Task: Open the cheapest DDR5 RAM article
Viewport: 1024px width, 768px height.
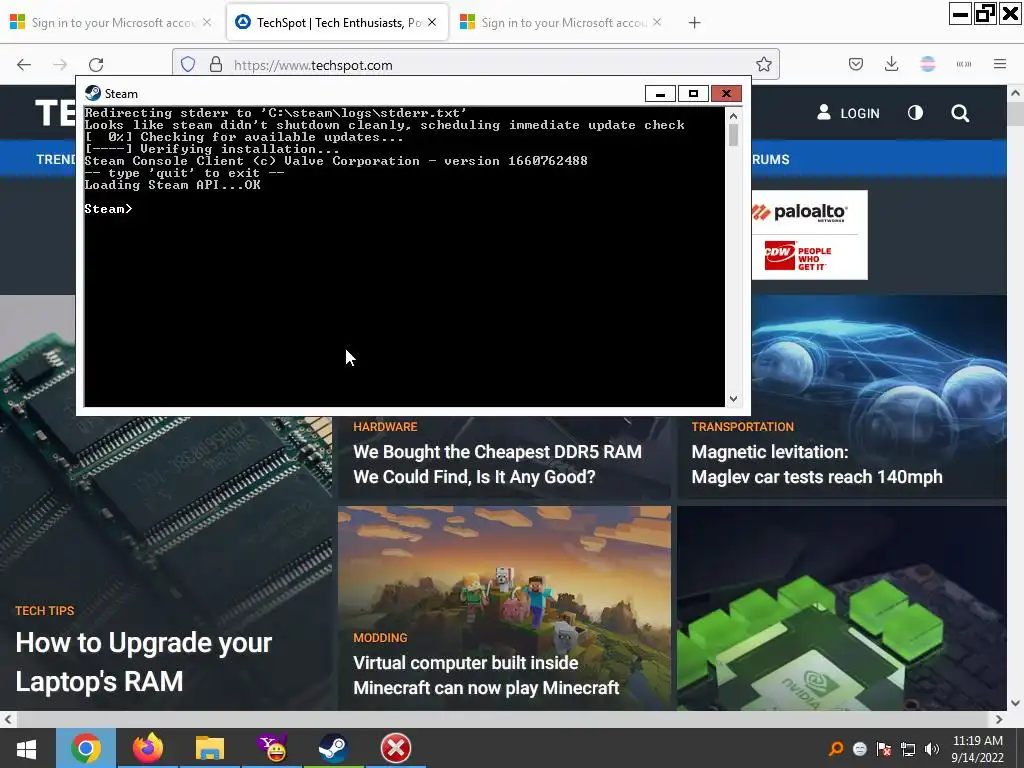Action: tap(497, 464)
